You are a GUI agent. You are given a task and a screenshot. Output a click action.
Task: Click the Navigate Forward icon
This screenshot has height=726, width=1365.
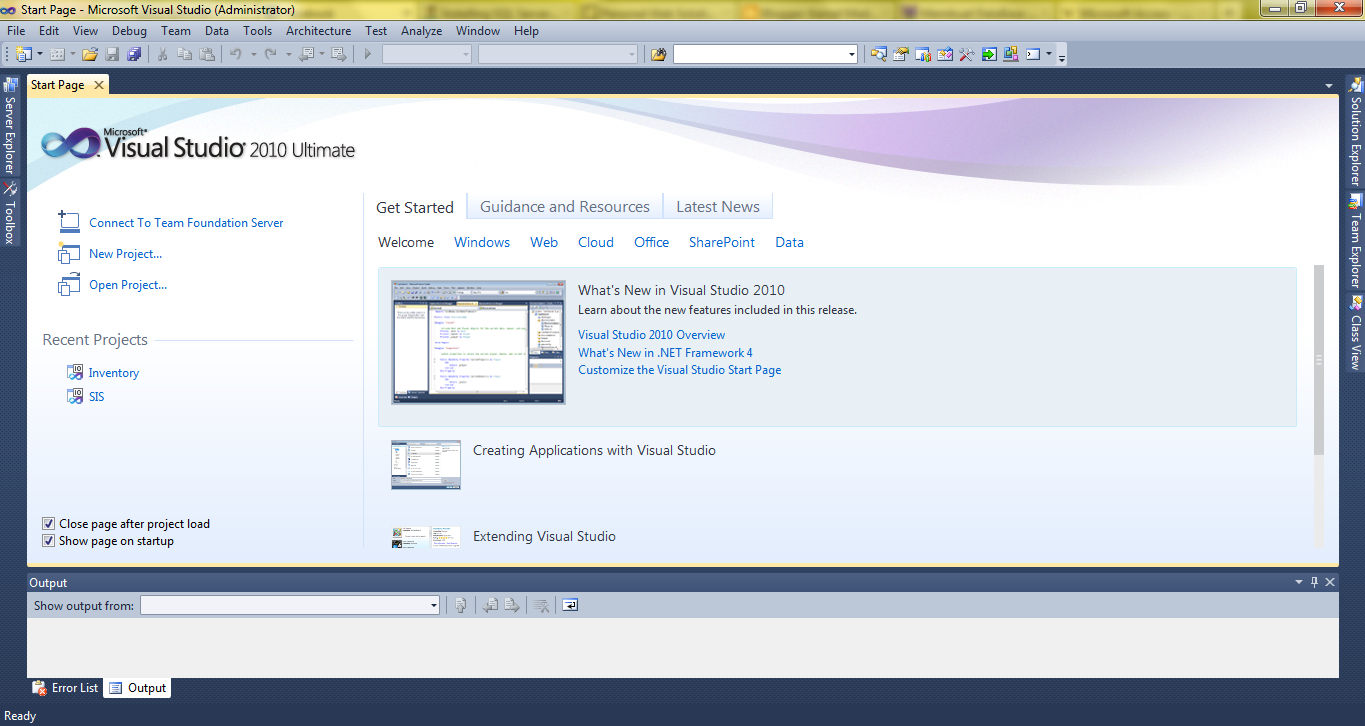(x=338, y=54)
